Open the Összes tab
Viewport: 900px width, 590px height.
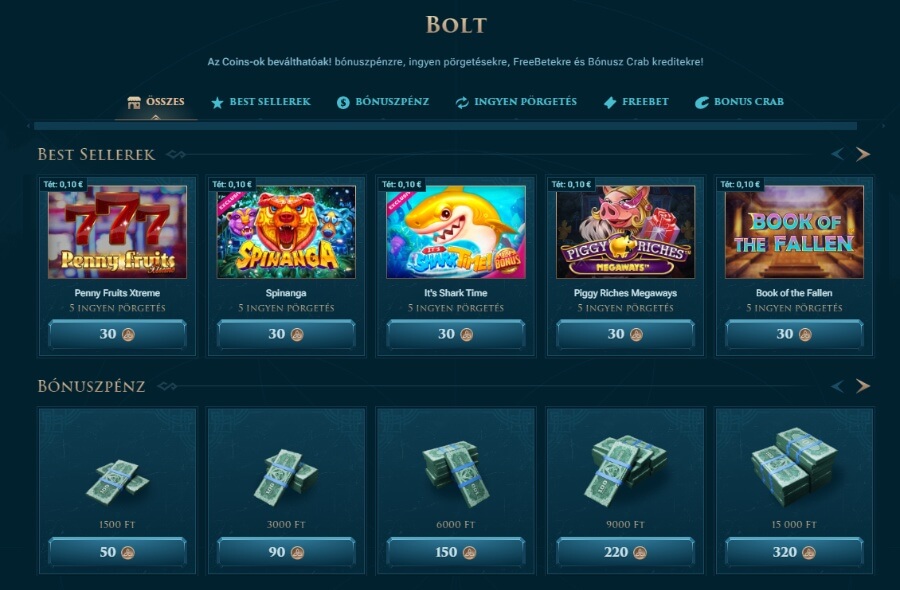click(x=156, y=102)
